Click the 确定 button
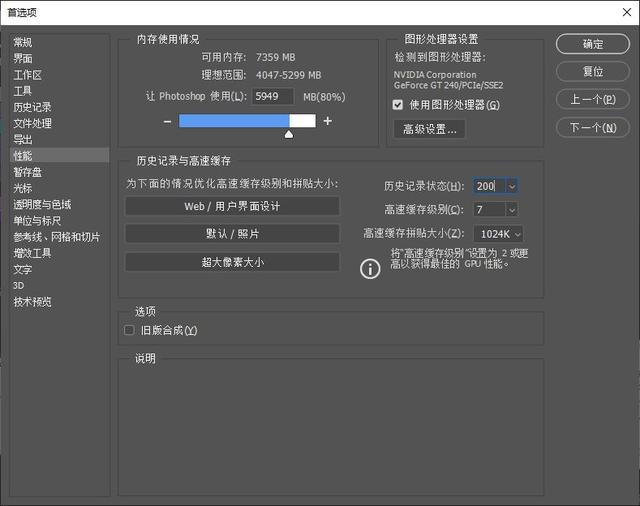The height and width of the screenshot is (506, 640). [x=593, y=44]
